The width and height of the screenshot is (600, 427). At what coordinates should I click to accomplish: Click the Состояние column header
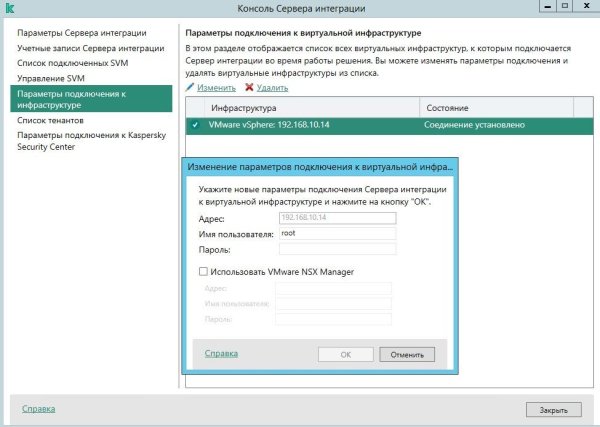pyautogui.click(x=497, y=108)
